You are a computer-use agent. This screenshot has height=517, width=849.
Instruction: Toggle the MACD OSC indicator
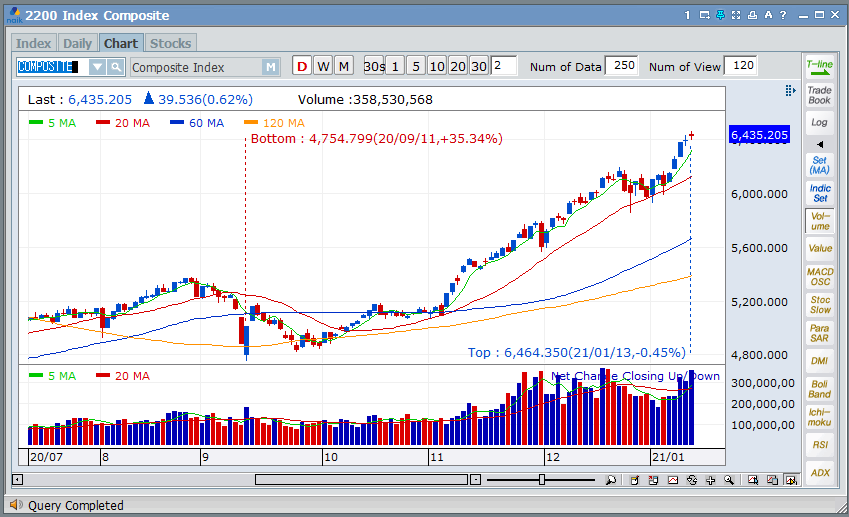coord(819,277)
